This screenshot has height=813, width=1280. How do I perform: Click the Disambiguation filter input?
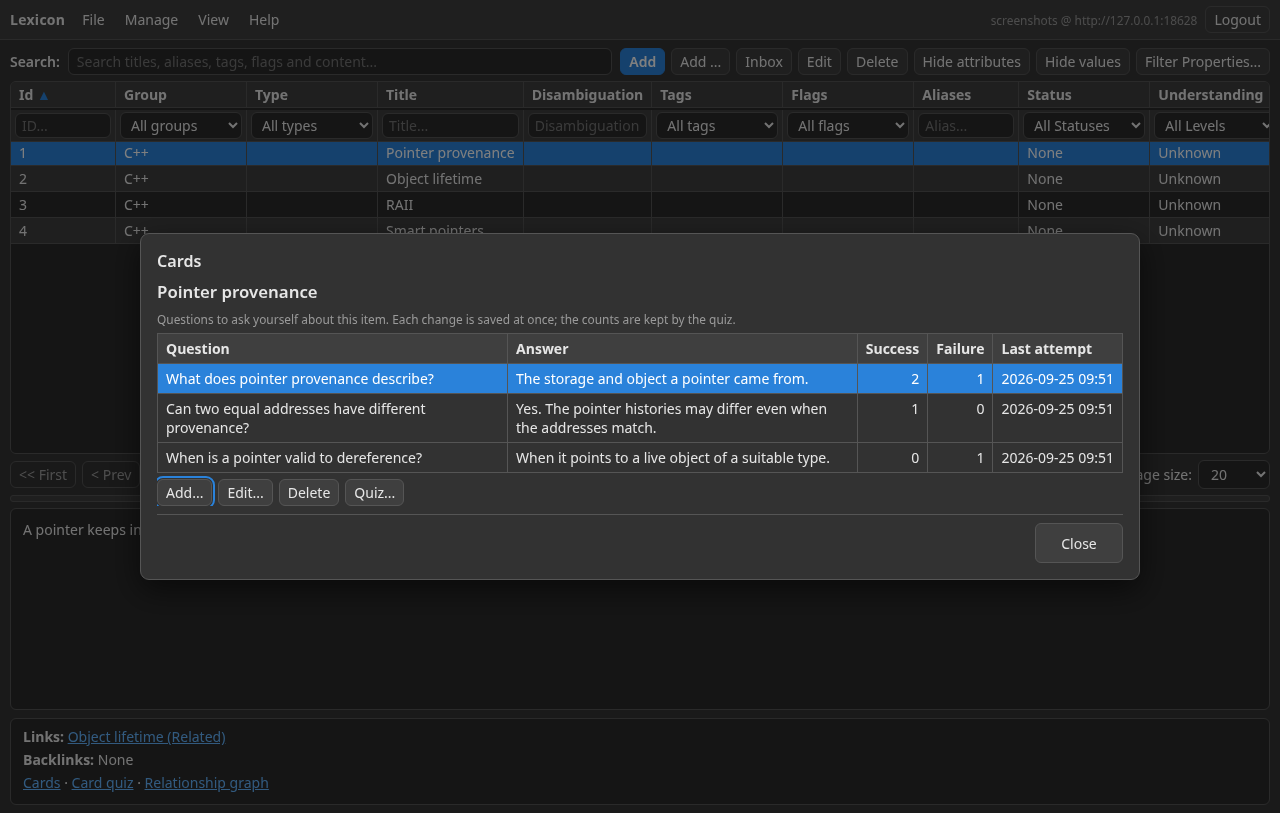(587, 126)
